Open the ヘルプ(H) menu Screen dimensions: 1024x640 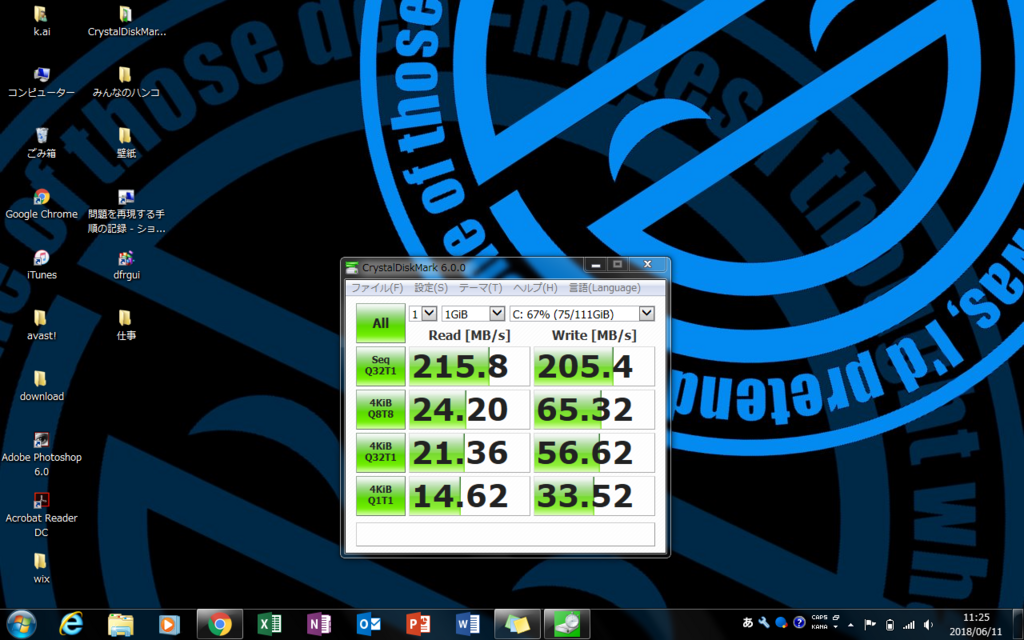tap(535, 288)
